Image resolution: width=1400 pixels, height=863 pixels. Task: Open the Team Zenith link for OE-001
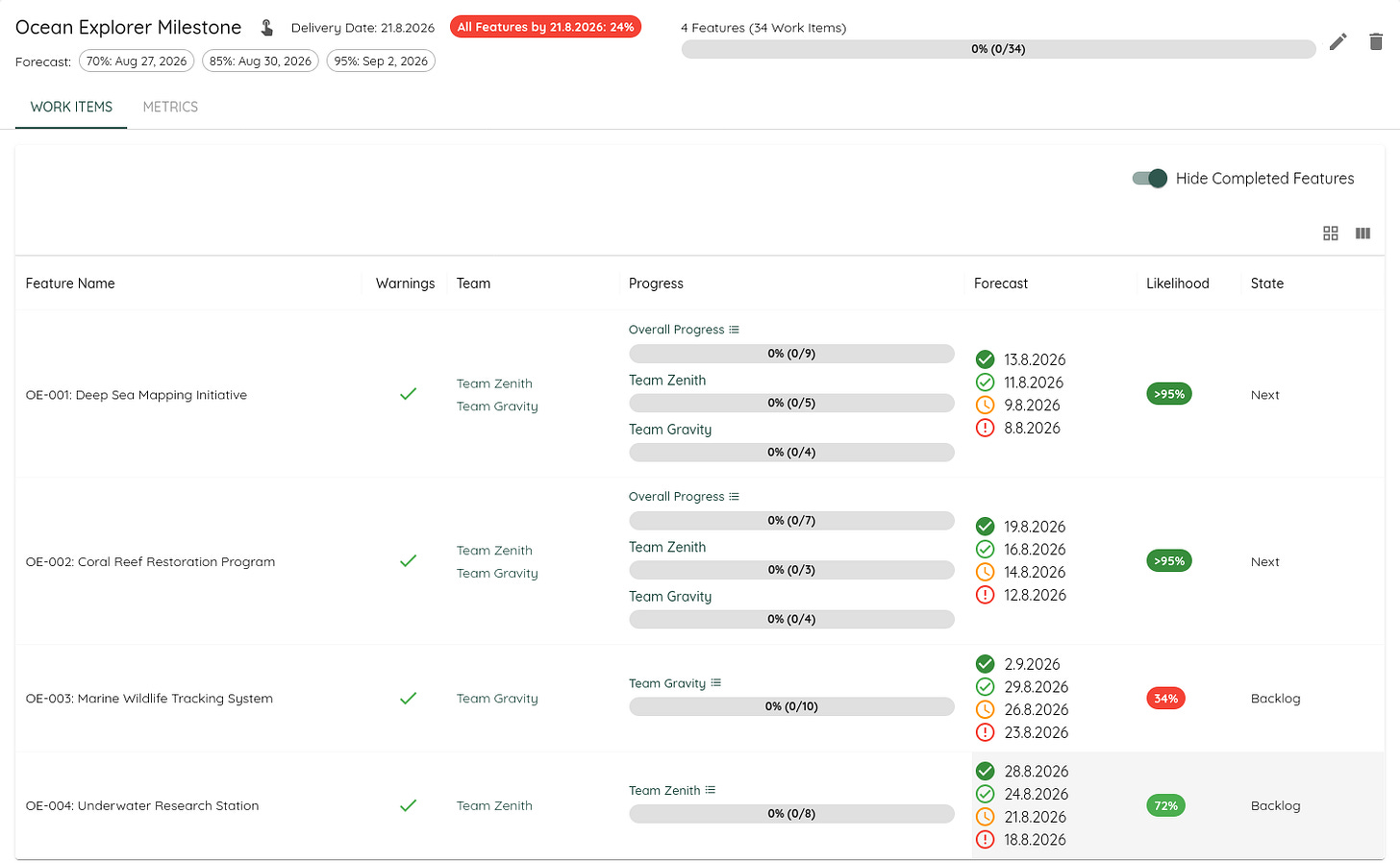[x=494, y=383]
